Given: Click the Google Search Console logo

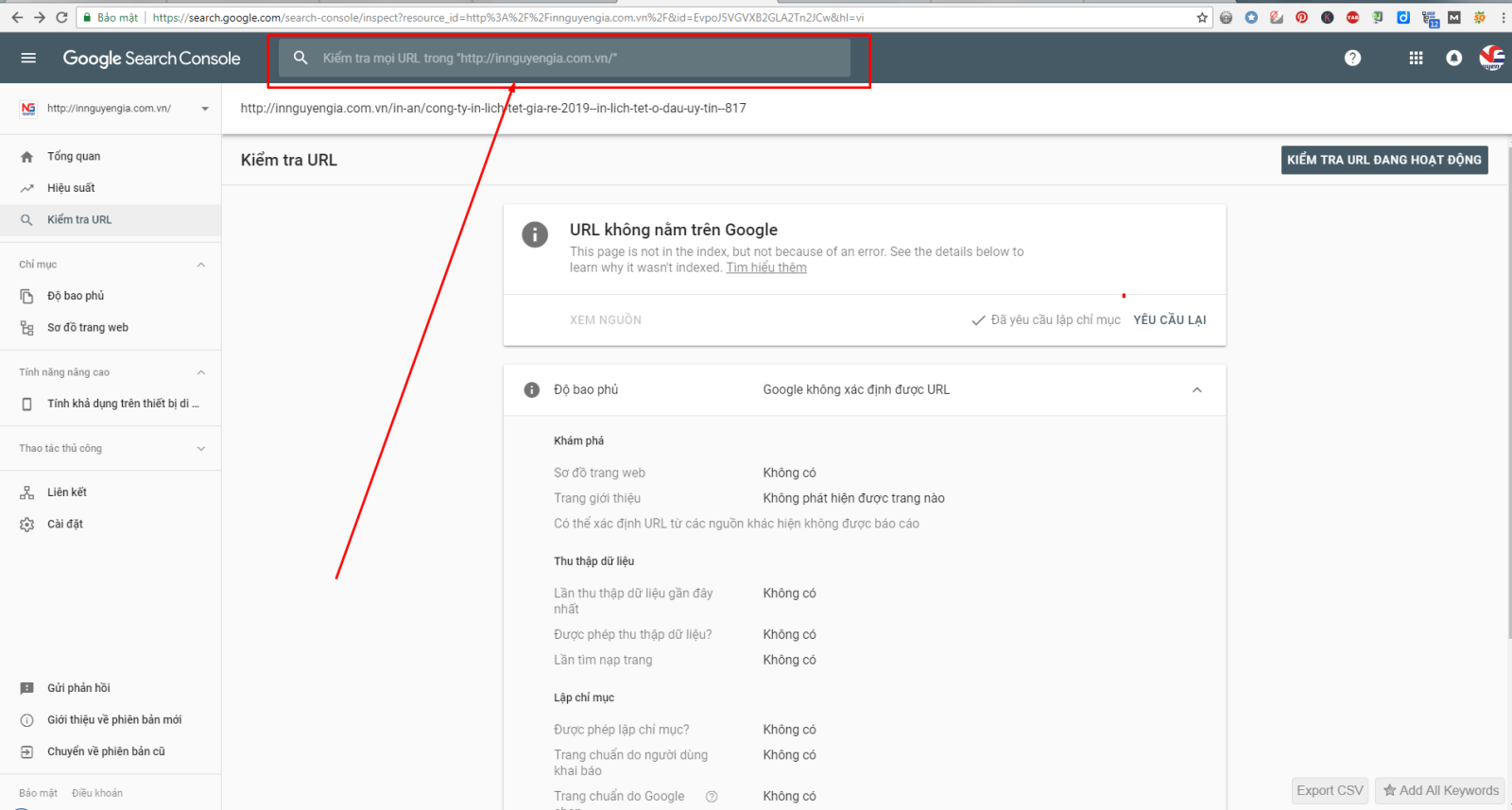Looking at the screenshot, I should coord(151,59).
